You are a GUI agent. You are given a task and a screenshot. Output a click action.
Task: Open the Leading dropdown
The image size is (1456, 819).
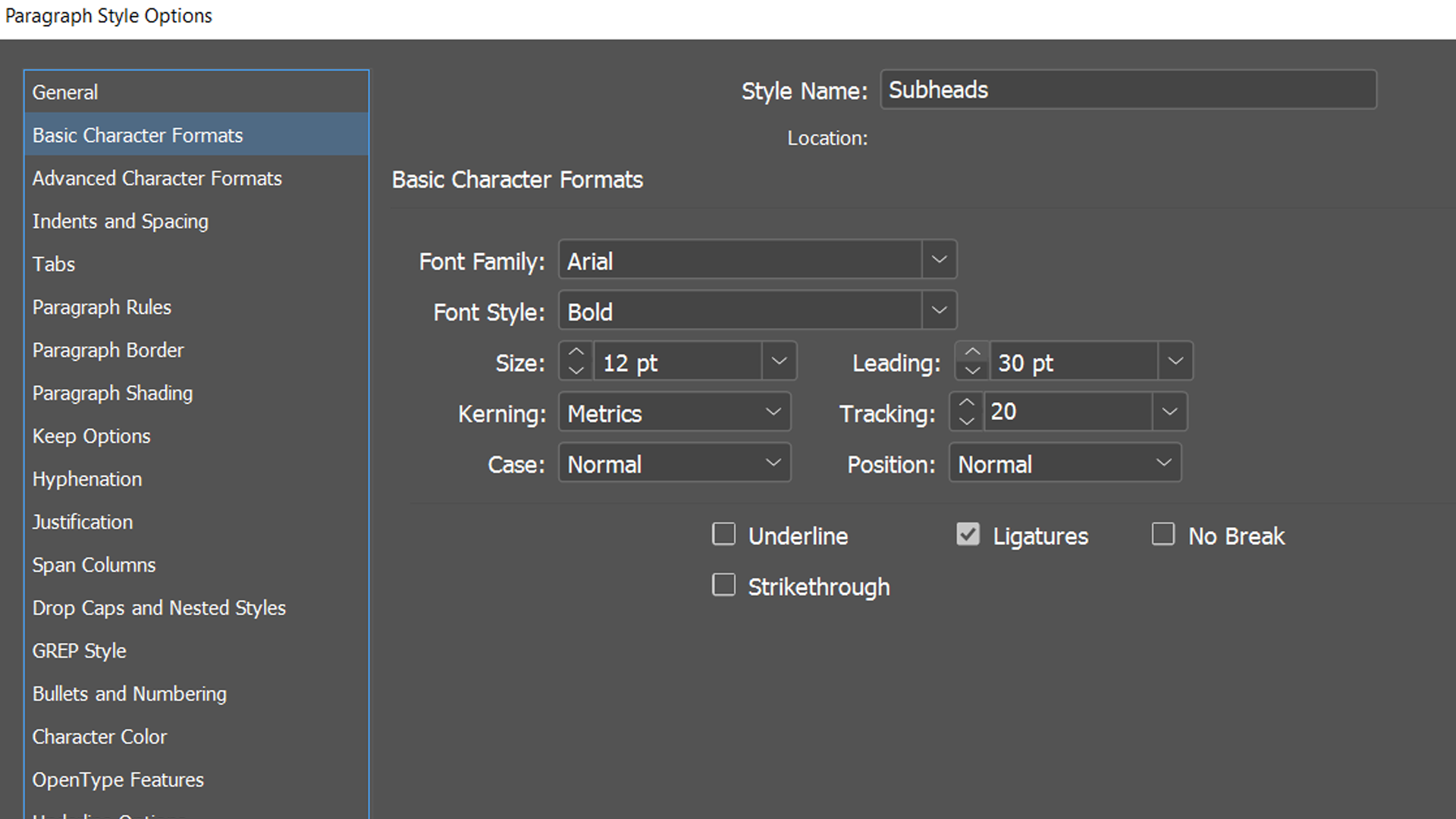[1175, 362]
